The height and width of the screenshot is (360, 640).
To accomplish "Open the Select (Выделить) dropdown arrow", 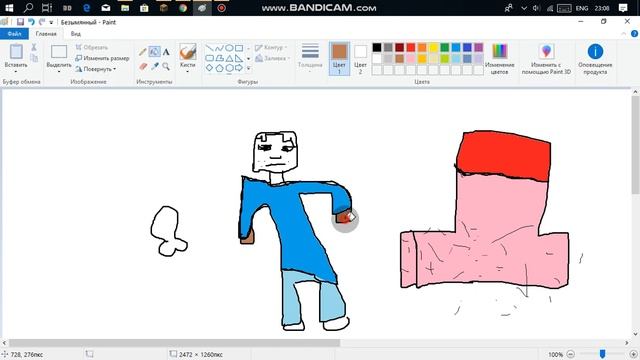I will [x=59, y=72].
